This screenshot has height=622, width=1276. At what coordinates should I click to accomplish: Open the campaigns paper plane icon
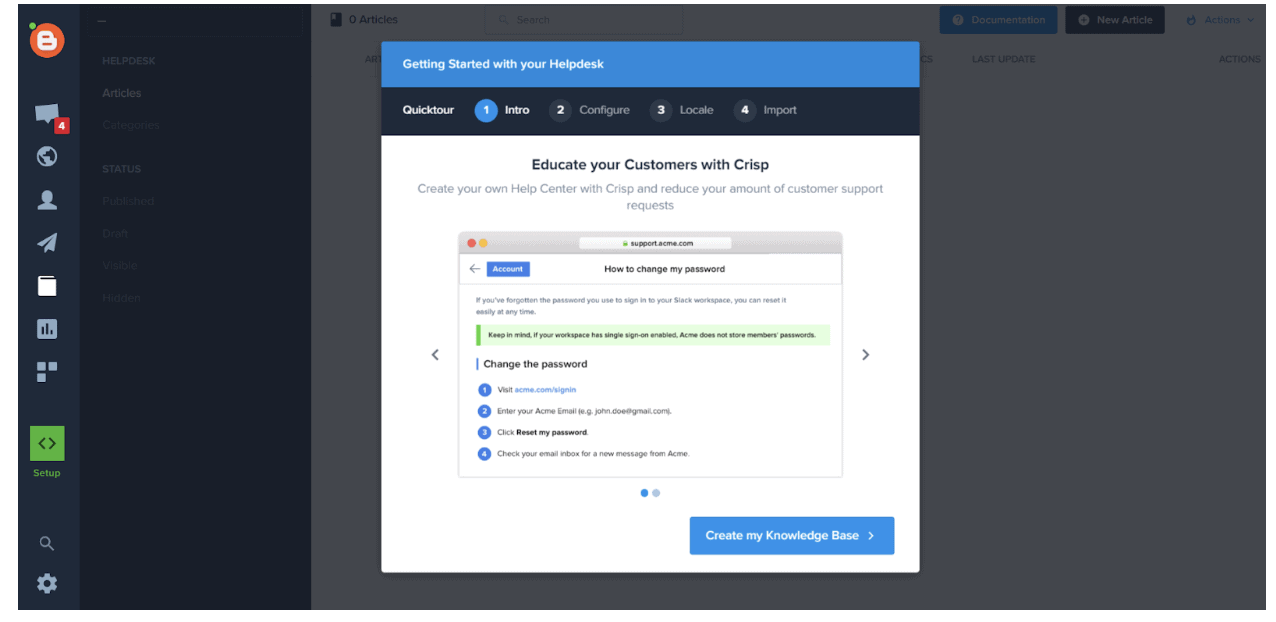pos(47,243)
